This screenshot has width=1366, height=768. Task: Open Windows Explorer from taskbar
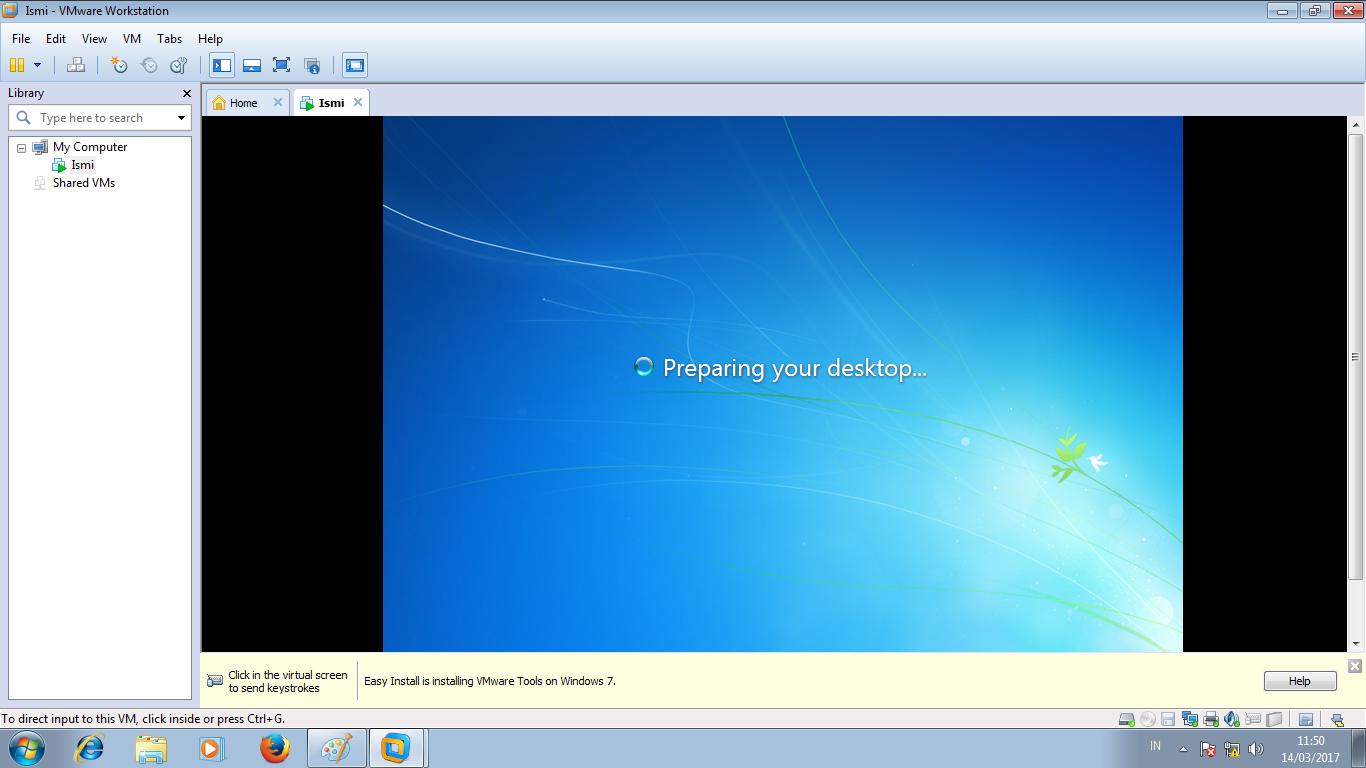[x=152, y=748]
